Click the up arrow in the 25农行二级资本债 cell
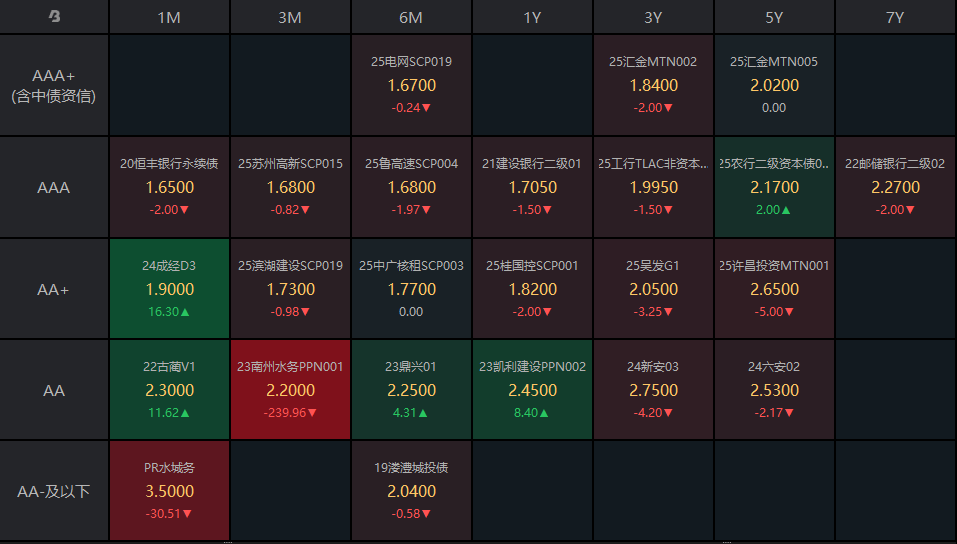Viewport: 957px width, 544px height. coord(787,210)
